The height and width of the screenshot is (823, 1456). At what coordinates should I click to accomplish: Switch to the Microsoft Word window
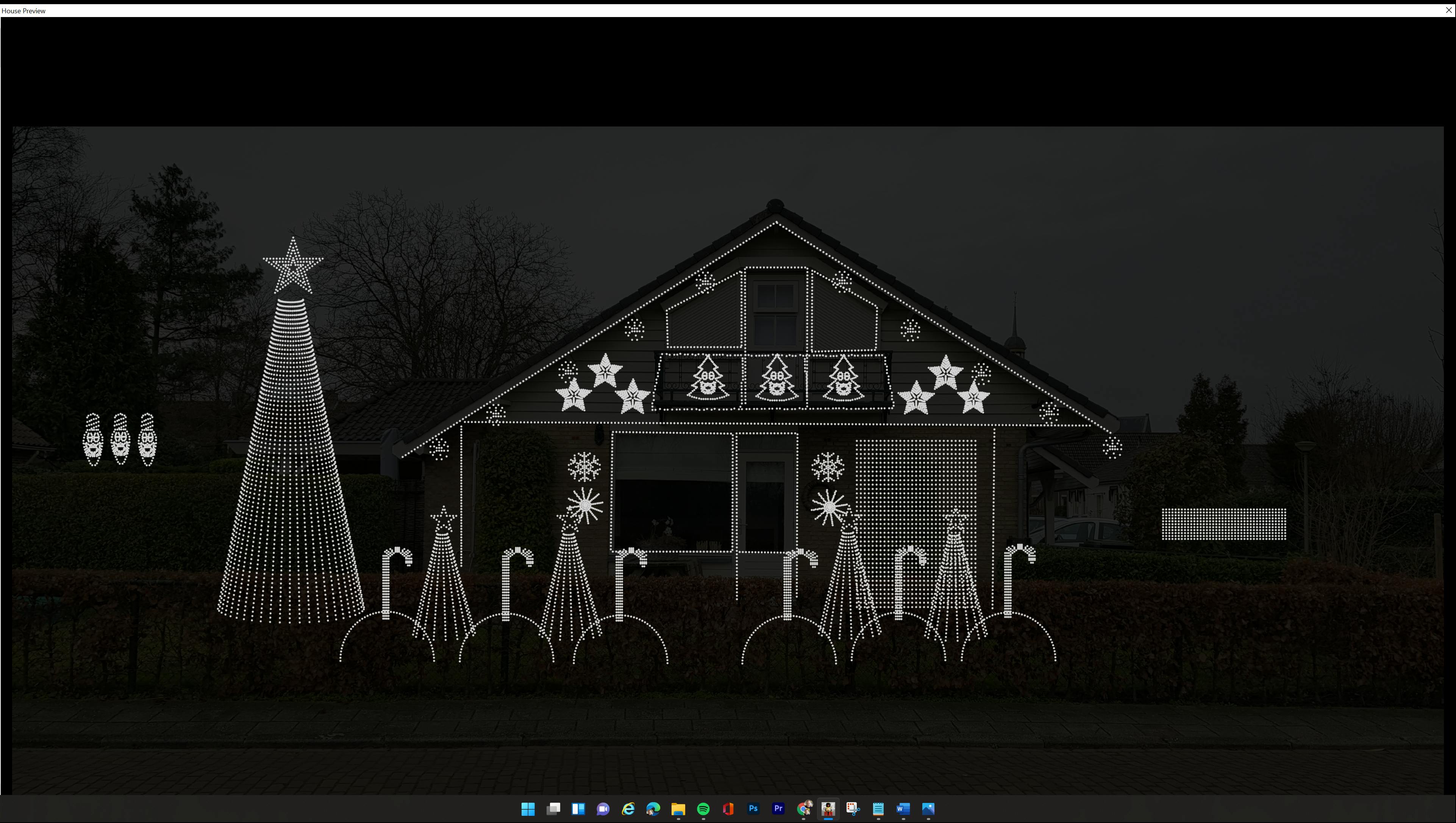[x=903, y=809]
